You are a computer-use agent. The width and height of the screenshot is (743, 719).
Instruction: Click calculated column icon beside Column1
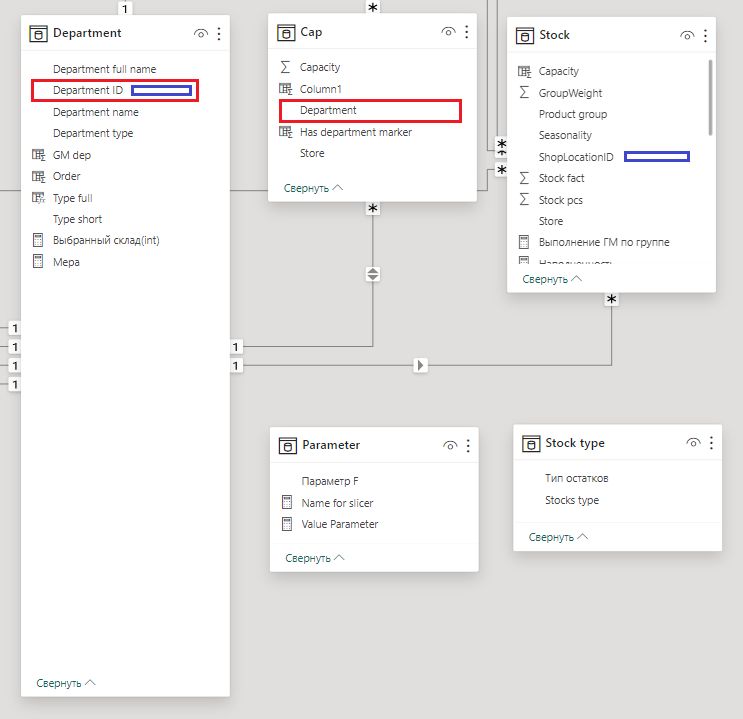[285, 89]
